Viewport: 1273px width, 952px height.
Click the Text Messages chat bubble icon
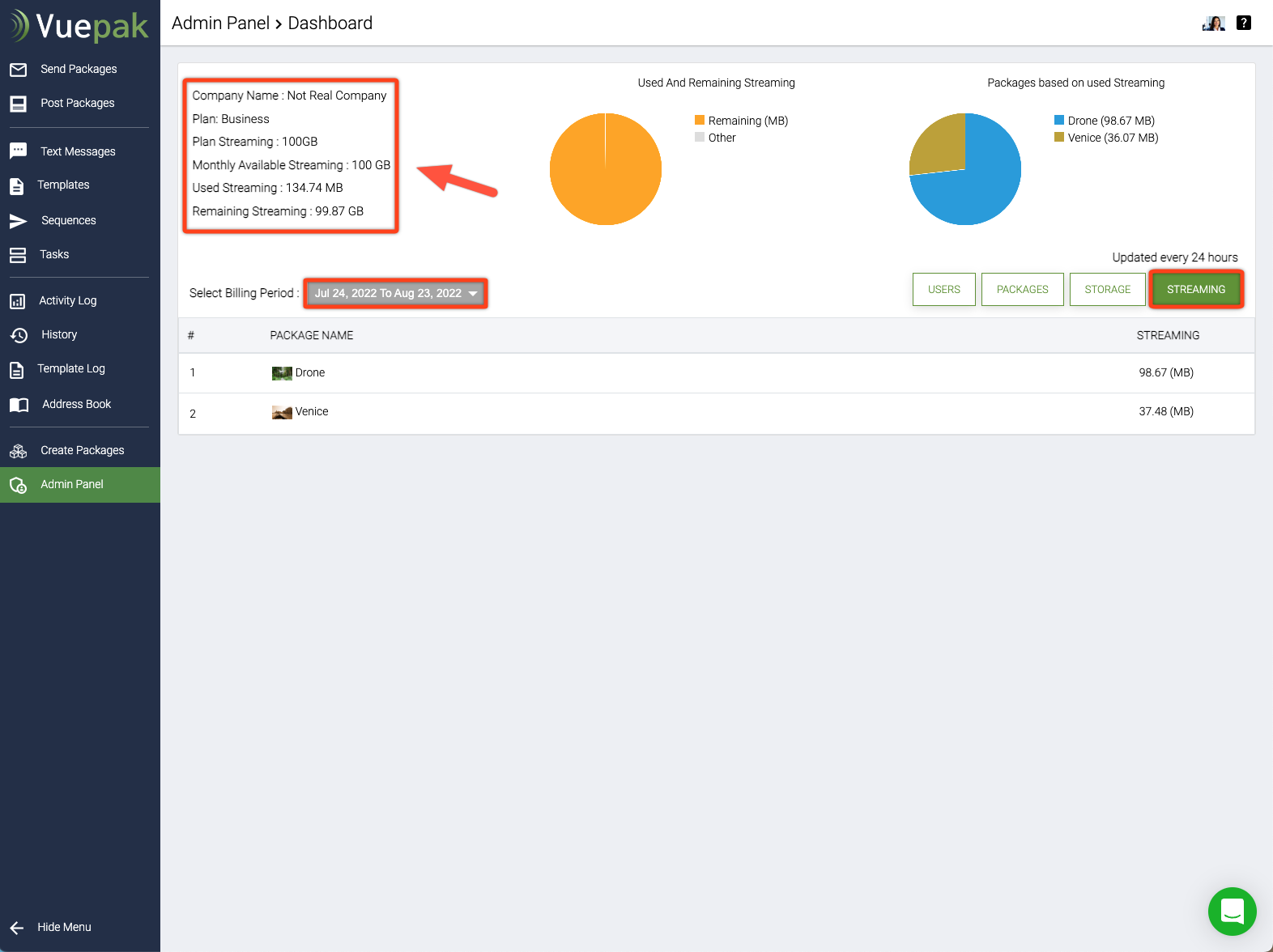click(x=18, y=151)
